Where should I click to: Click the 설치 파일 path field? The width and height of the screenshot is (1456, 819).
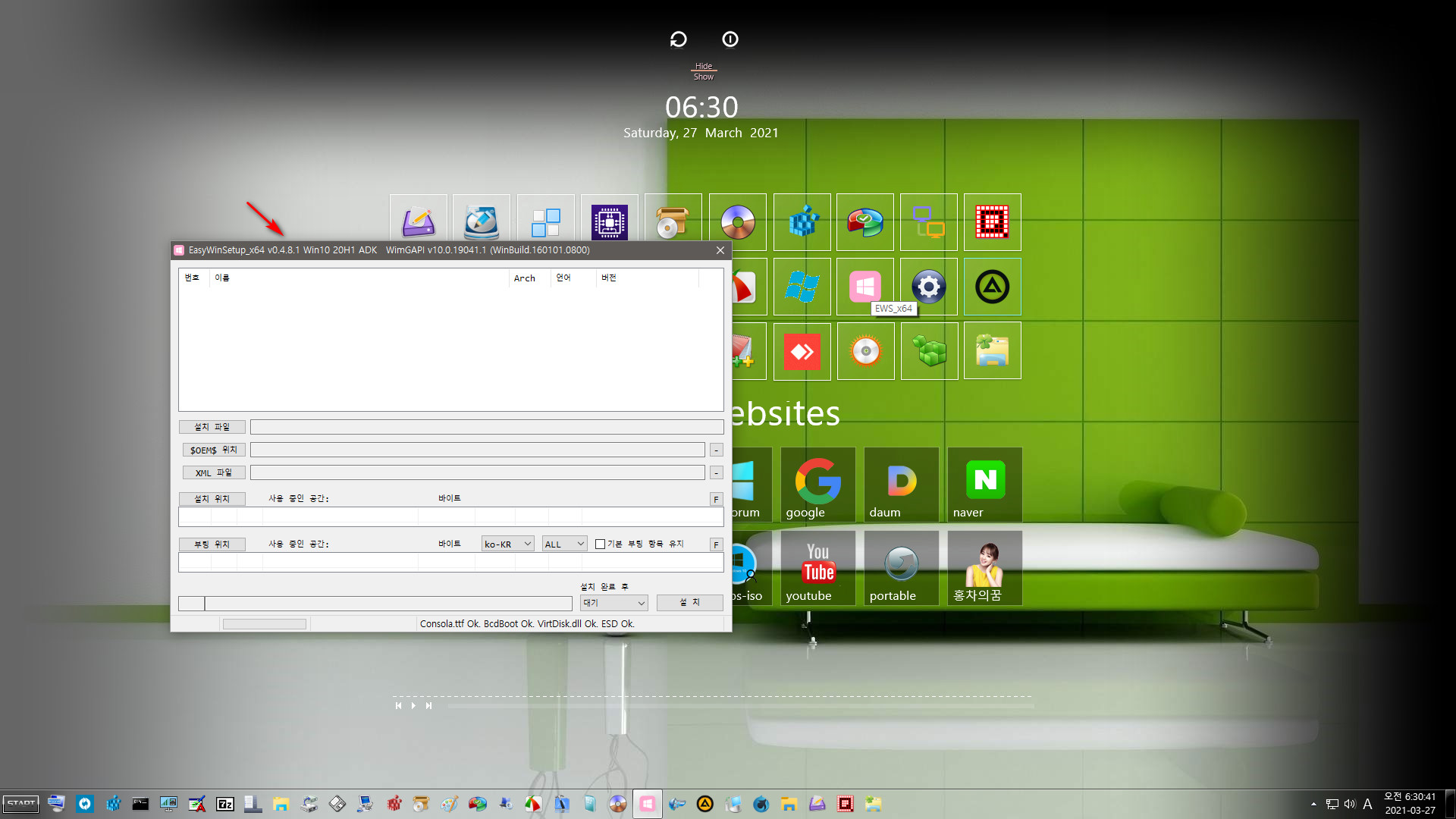point(487,427)
